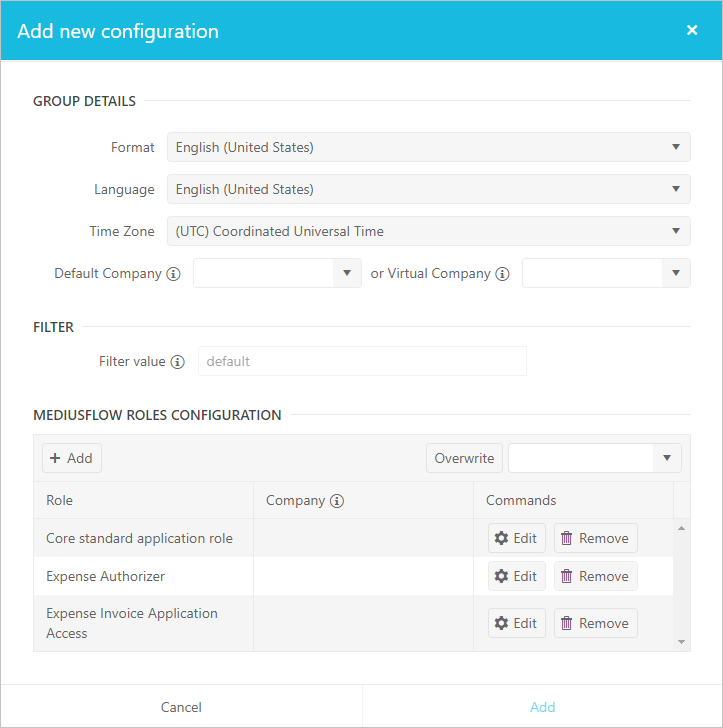Viewport: 723px width, 728px height.
Task: Select the Expense Invoice Application Access text
Action: (x=131, y=623)
